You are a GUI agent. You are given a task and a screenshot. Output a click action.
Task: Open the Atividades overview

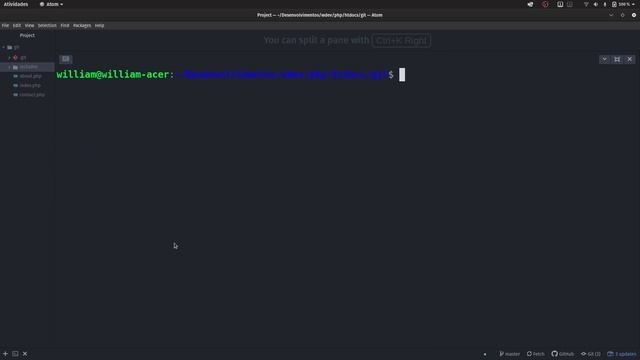(x=16, y=4)
